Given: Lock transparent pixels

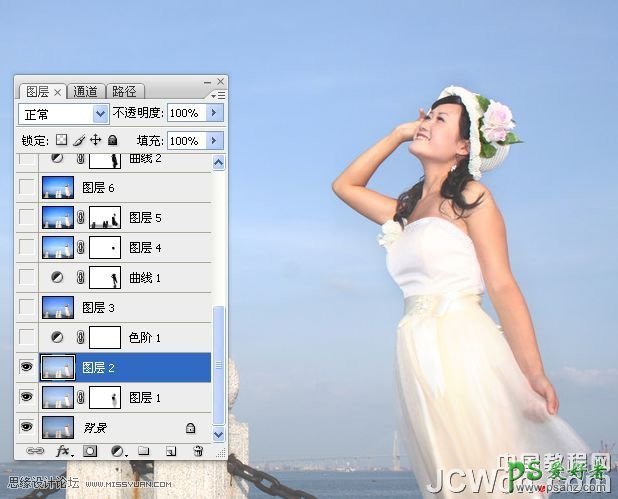Looking at the screenshot, I should pyautogui.click(x=61, y=140).
